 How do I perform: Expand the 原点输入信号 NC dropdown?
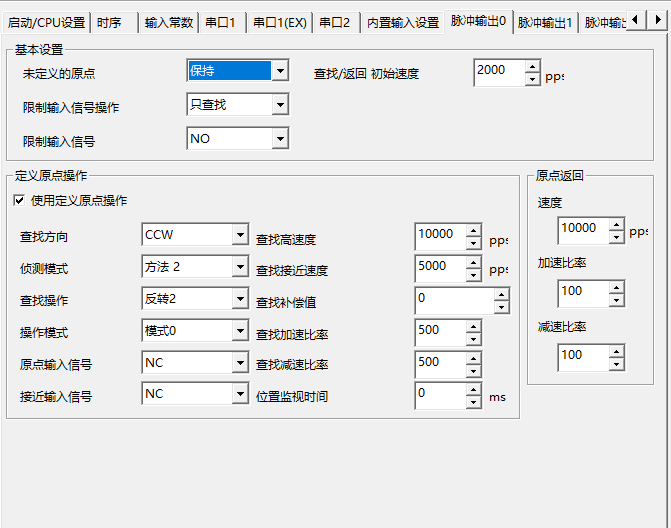pyautogui.click(x=240, y=363)
